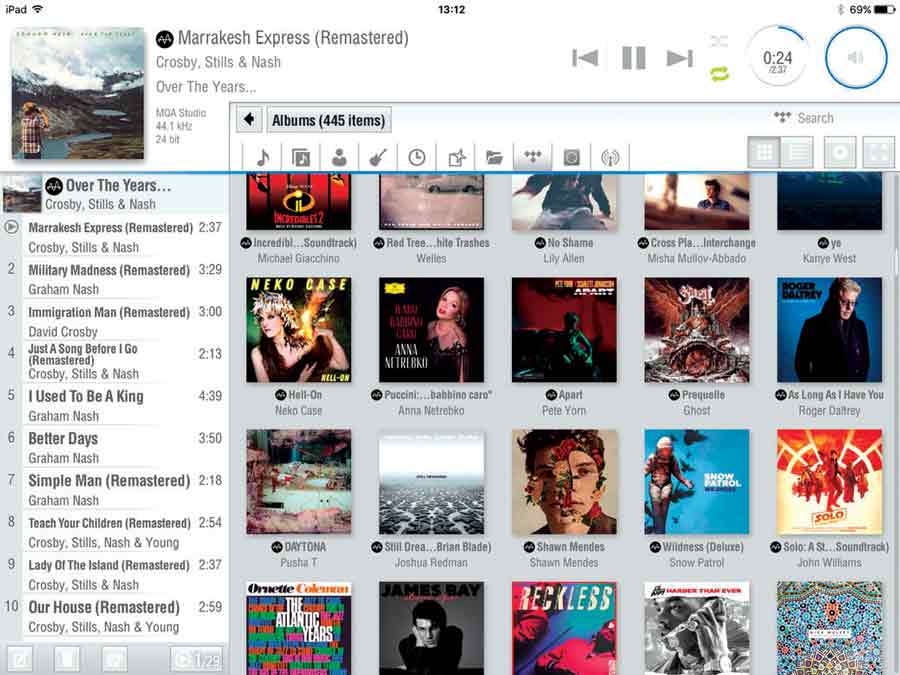Open the now-playing album artwork
Screen dimensions: 900x675
(x=77, y=93)
